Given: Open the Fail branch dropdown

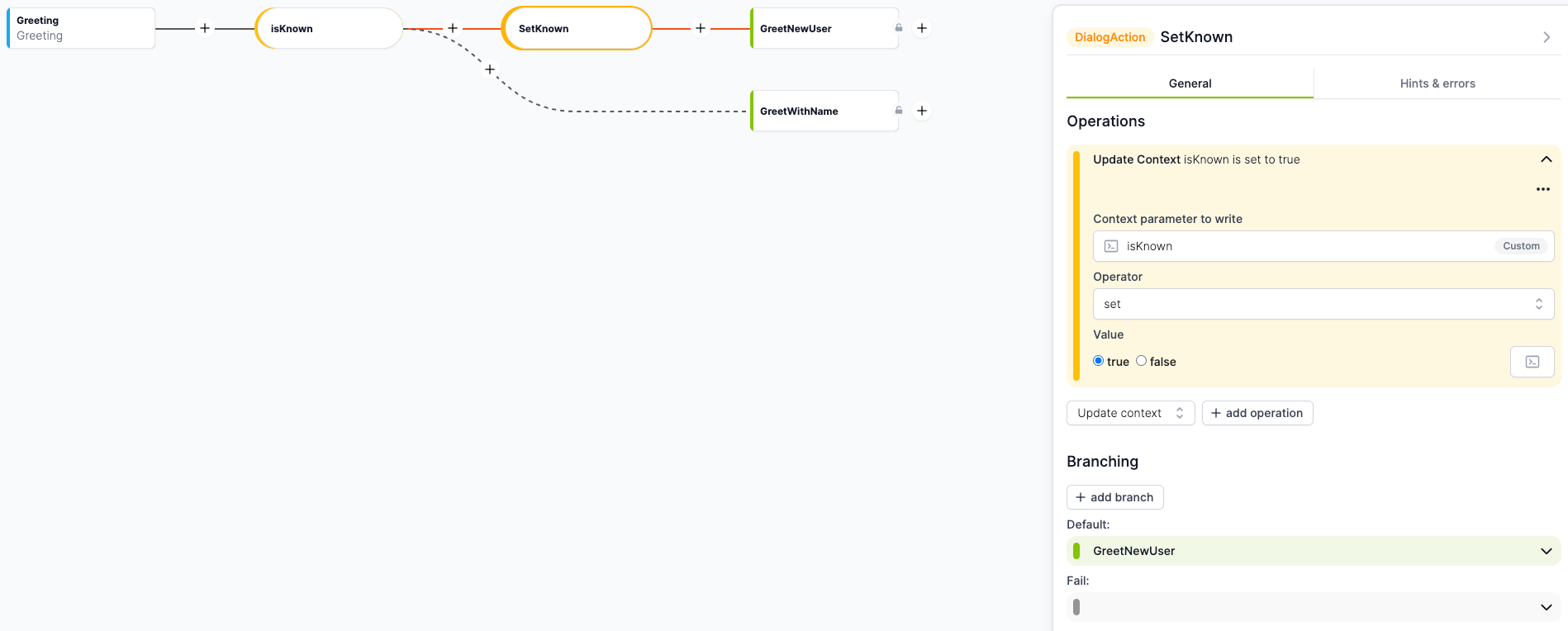Looking at the screenshot, I should pyautogui.click(x=1546, y=607).
